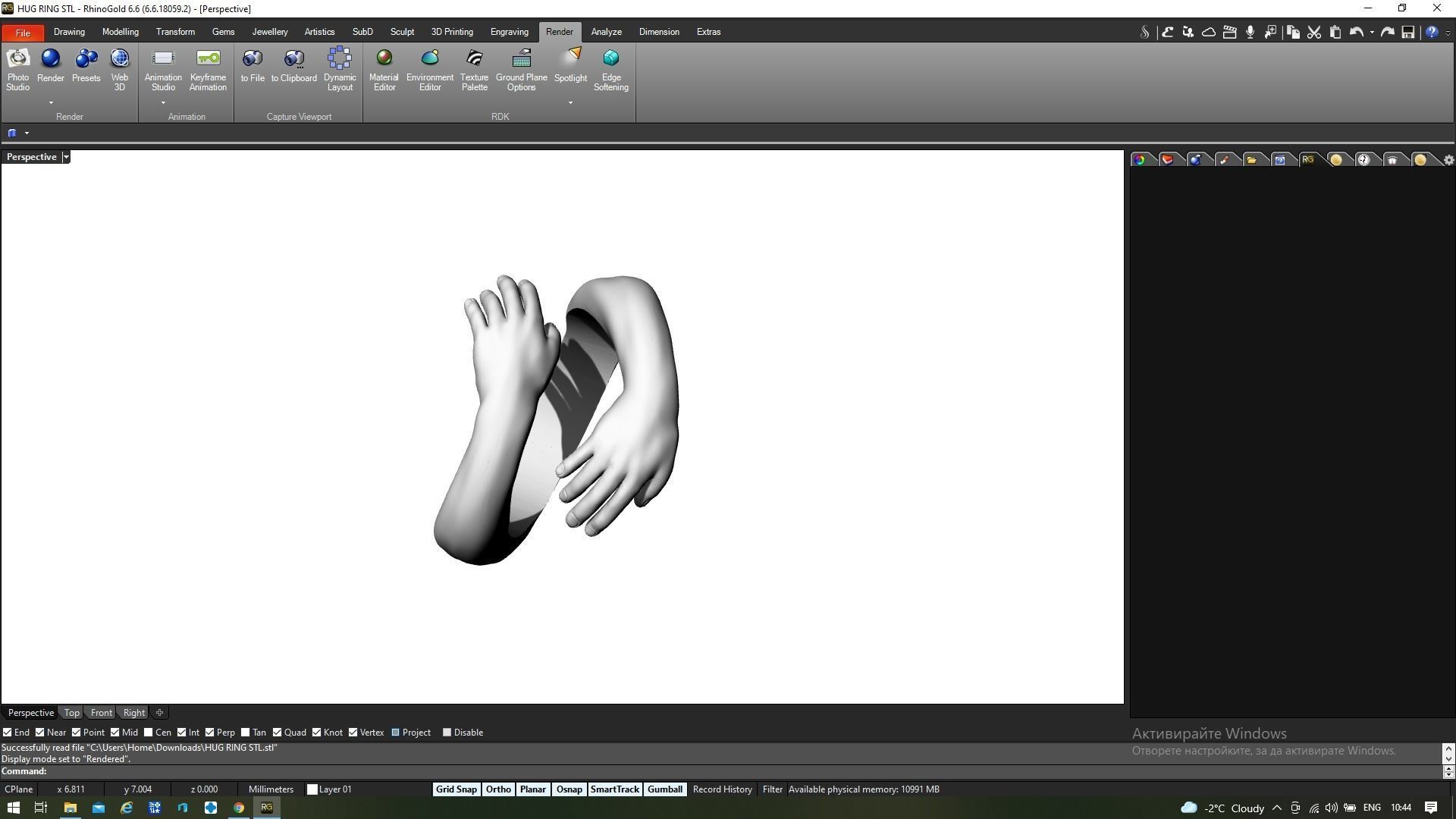This screenshot has width=1456, height=819.
Task: Open Ground Plane Options
Action: pos(522,70)
